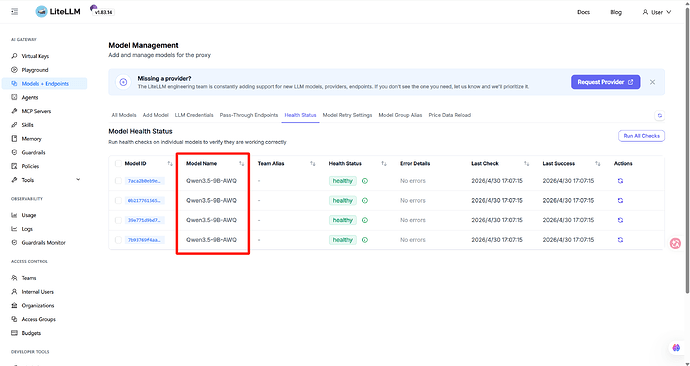This screenshot has width=690, height=366.
Task: Expand the Tools sidebar chevron
Action: click(78, 179)
